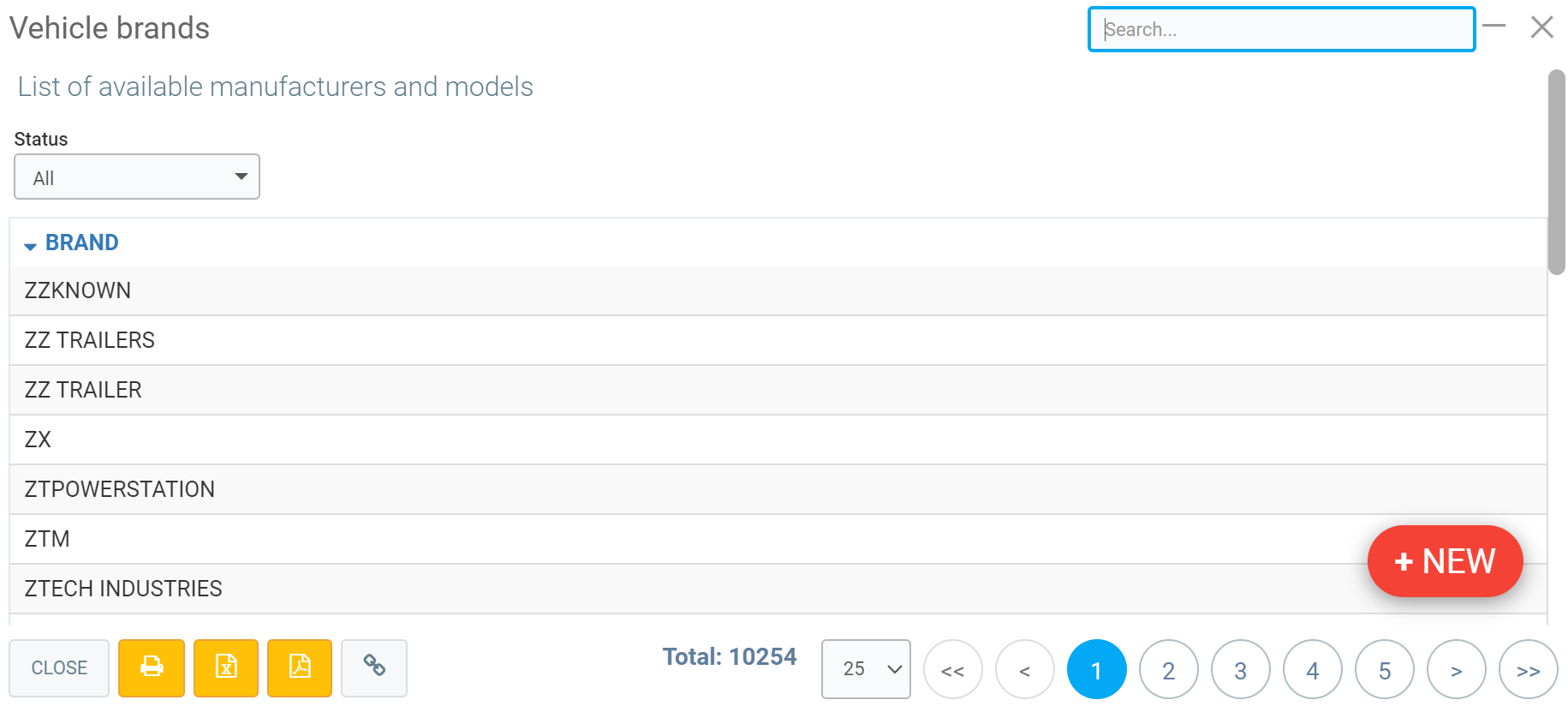This screenshot has height=706, width=1568.
Task: Go to next page of brands
Action: click(x=1456, y=670)
